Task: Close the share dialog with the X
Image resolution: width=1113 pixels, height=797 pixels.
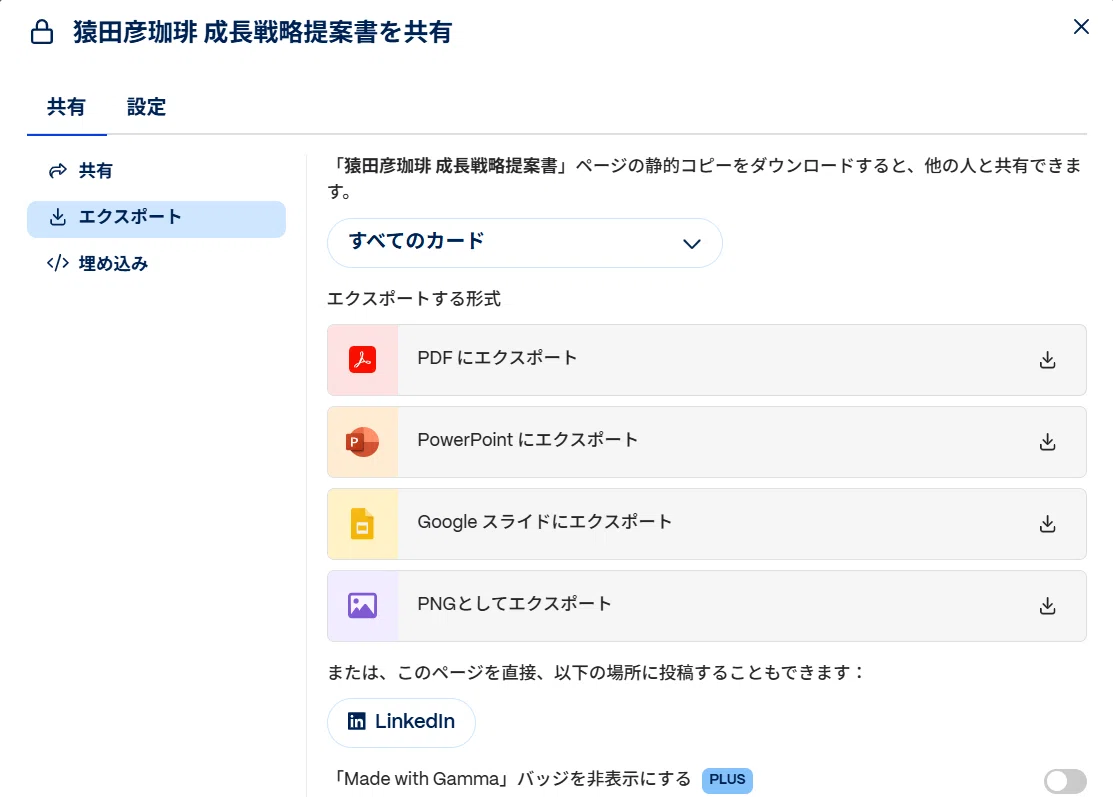Action: [1081, 27]
